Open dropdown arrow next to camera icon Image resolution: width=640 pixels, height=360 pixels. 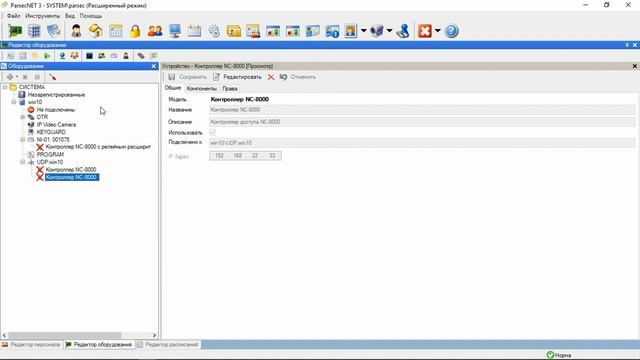389,31
